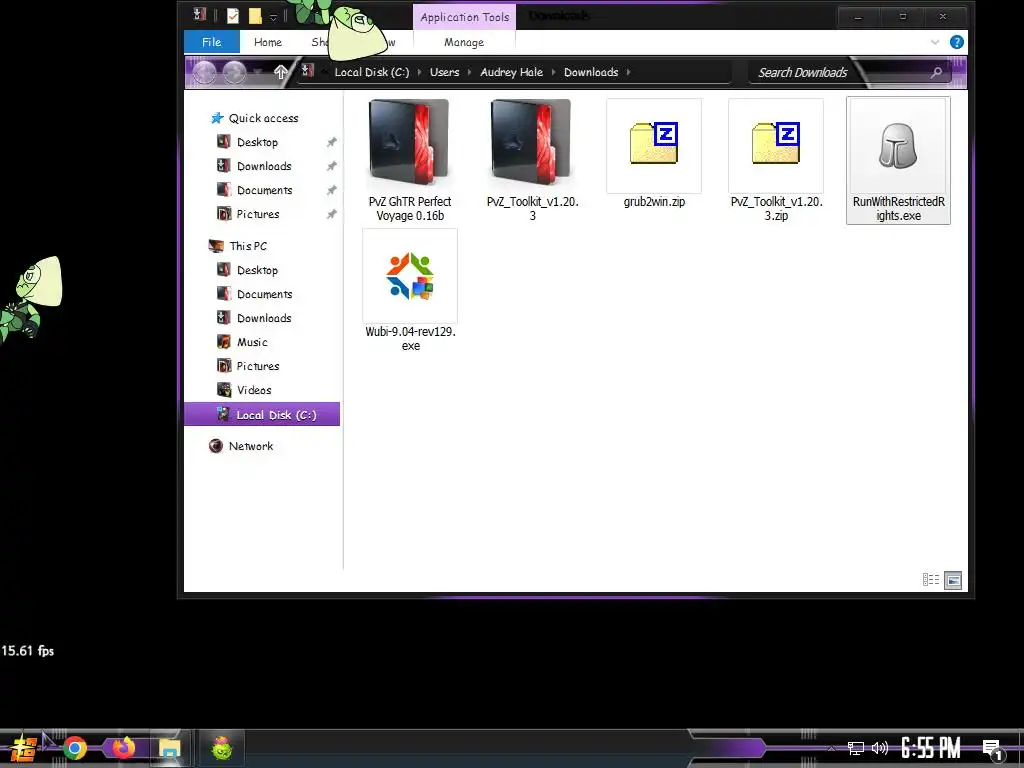
Task: Open the network icon in system tray
Action: pyautogui.click(x=856, y=748)
